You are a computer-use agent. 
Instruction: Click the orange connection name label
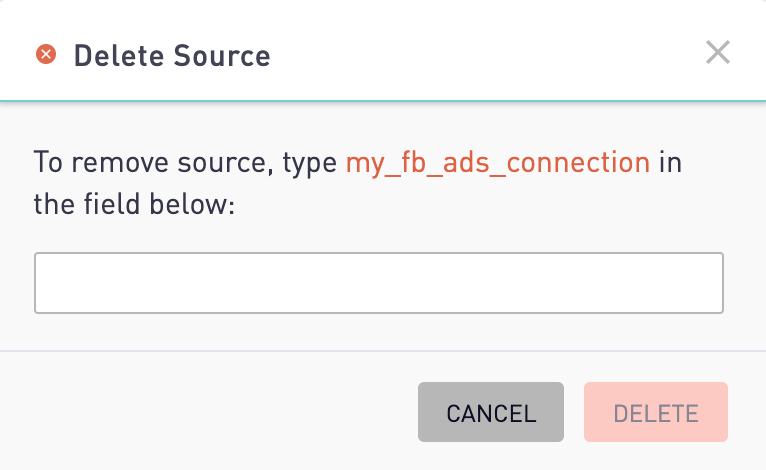tap(498, 162)
